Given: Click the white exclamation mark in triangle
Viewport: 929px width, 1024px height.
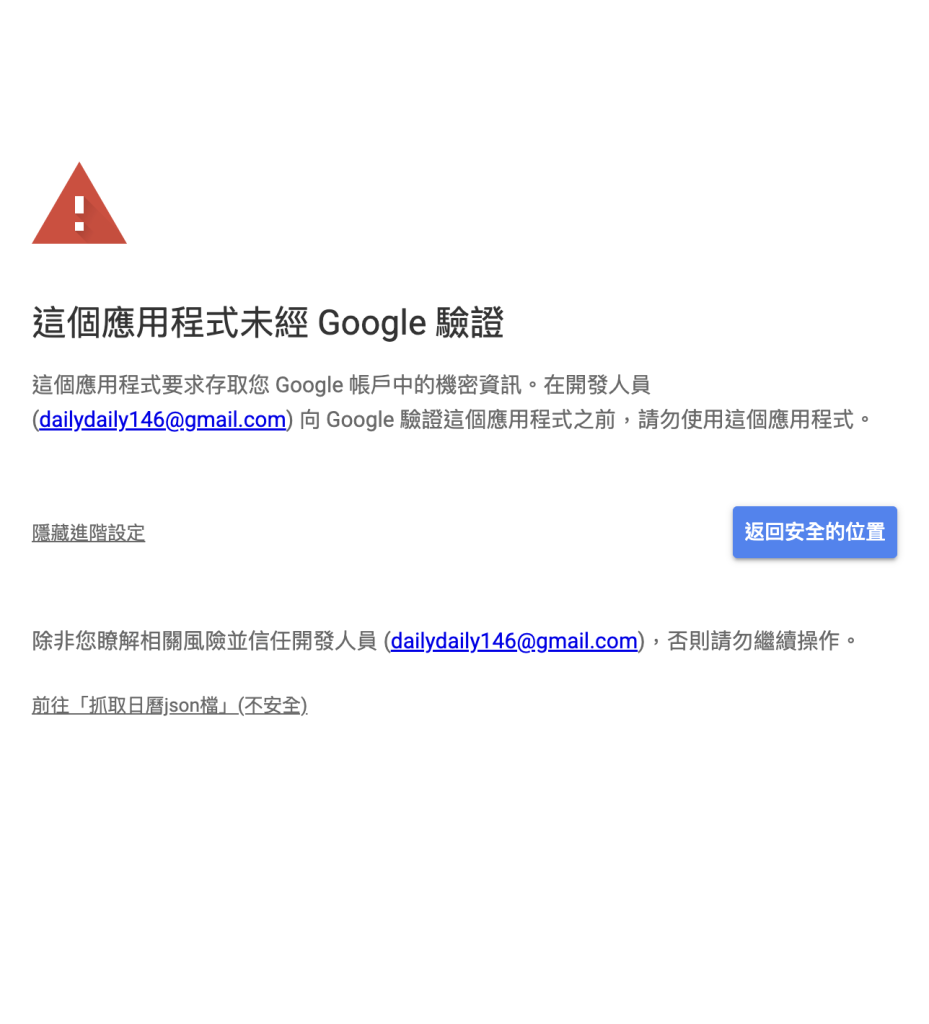Looking at the screenshot, I should click(x=80, y=214).
